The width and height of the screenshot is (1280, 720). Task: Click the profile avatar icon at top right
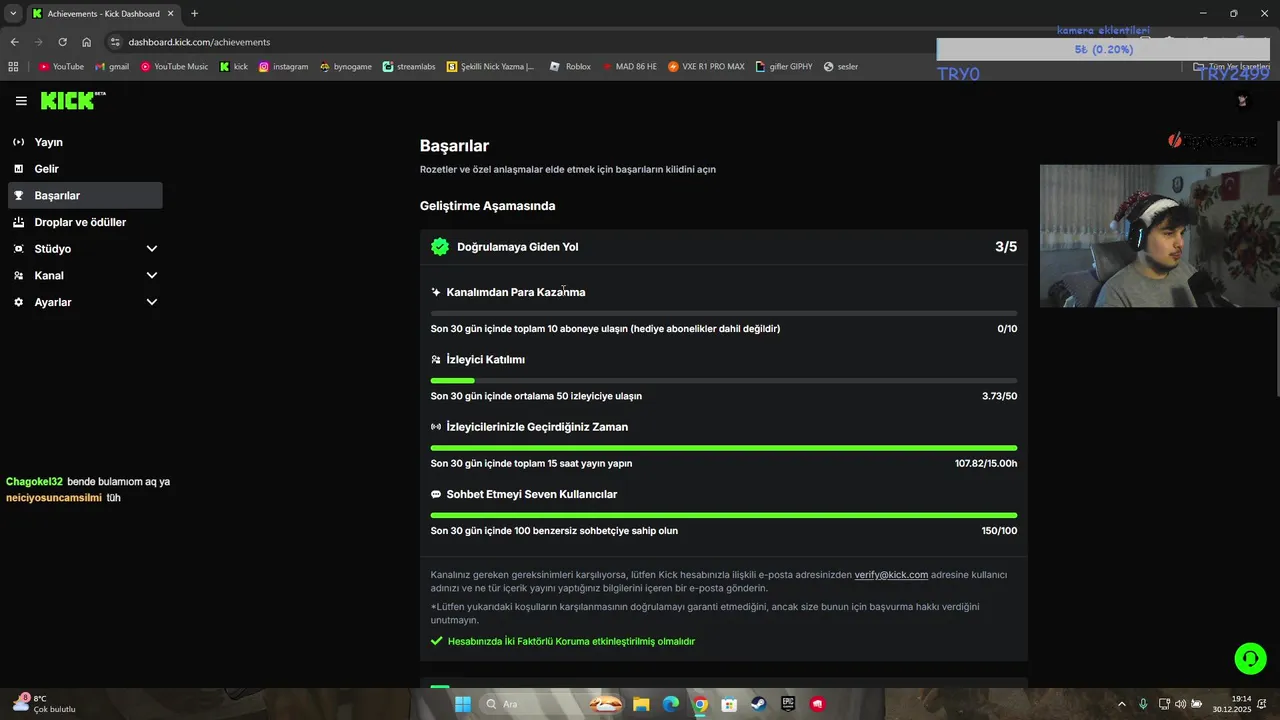point(1243,101)
